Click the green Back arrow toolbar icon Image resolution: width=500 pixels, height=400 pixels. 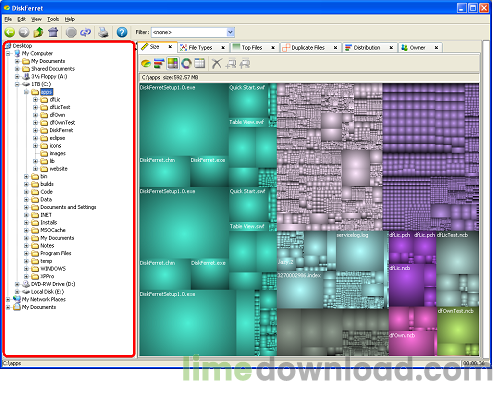(x=10, y=32)
